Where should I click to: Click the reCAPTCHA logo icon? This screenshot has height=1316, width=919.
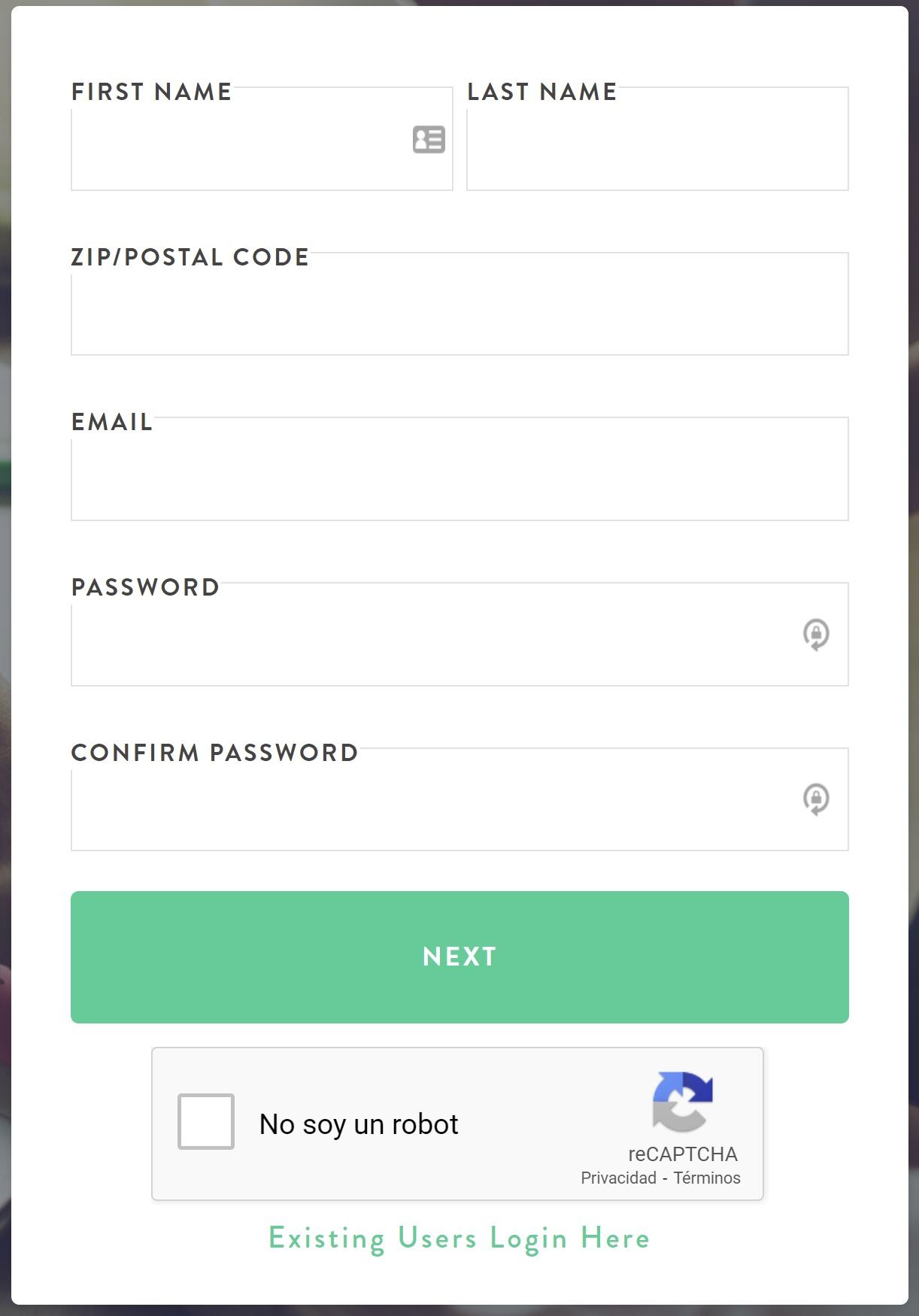(682, 1102)
